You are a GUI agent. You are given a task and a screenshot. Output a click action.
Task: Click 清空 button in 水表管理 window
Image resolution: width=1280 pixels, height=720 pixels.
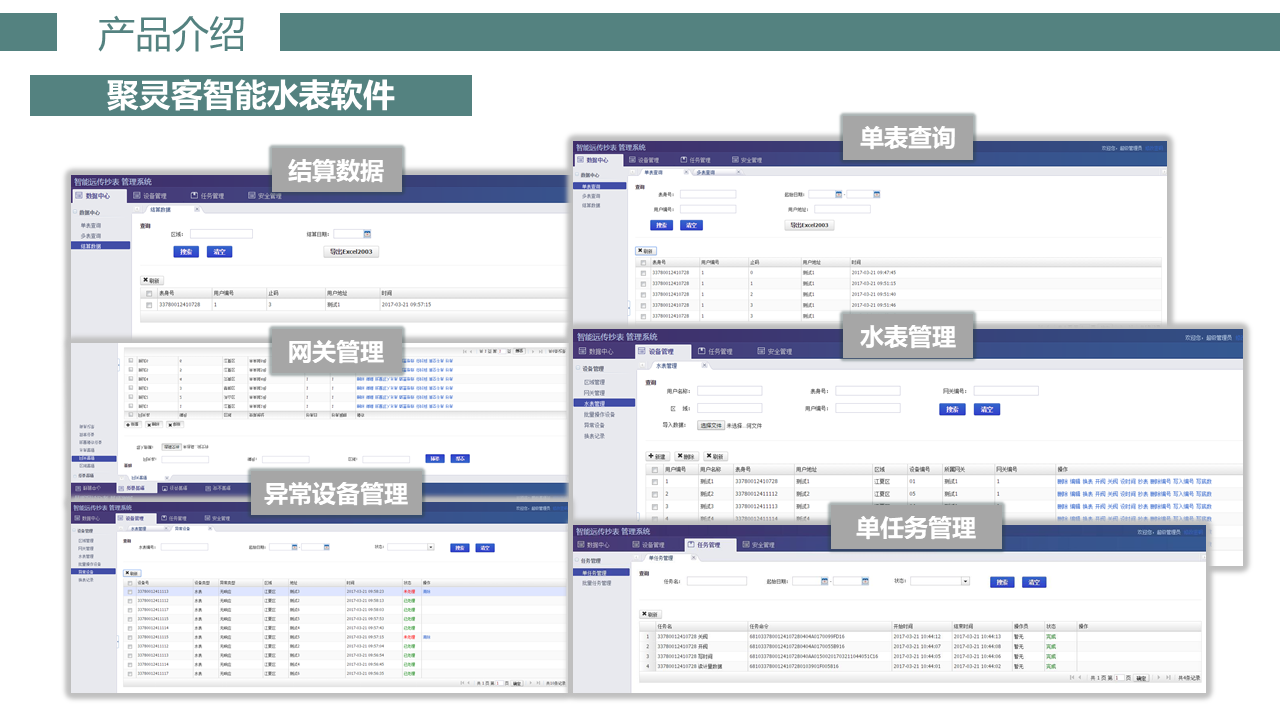click(986, 409)
